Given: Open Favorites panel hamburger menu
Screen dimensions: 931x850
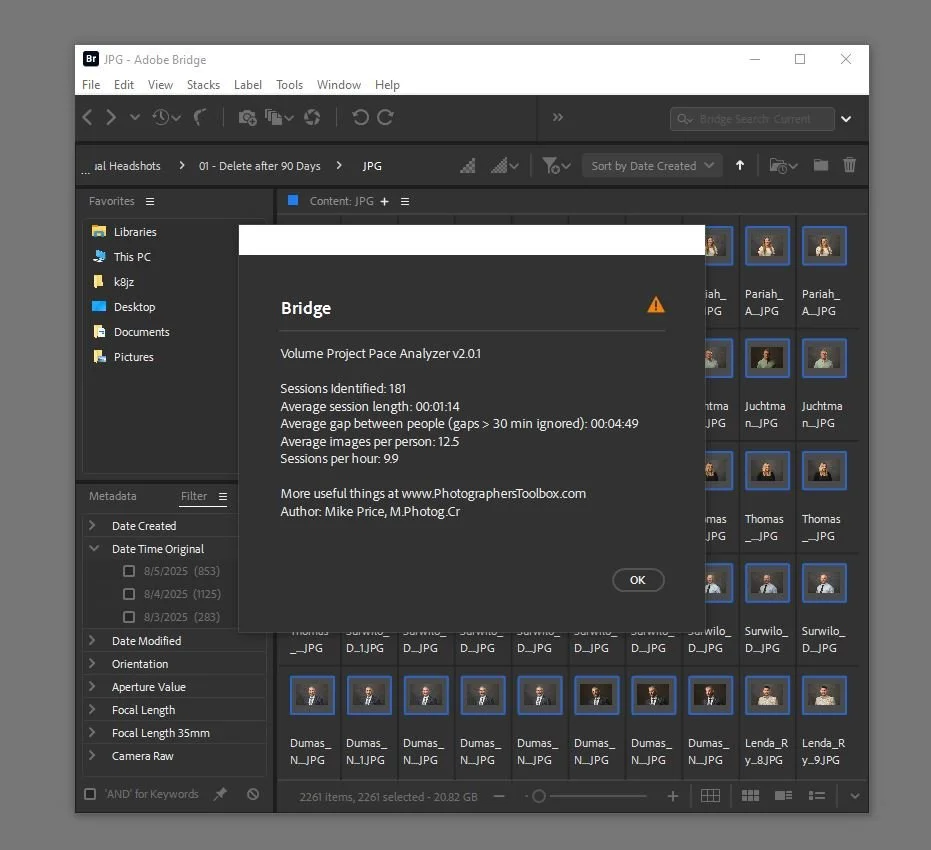Looking at the screenshot, I should 150,201.
